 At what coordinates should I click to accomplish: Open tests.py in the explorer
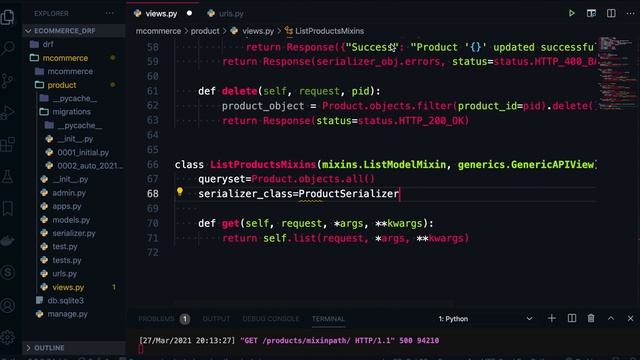tap(67, 260)
